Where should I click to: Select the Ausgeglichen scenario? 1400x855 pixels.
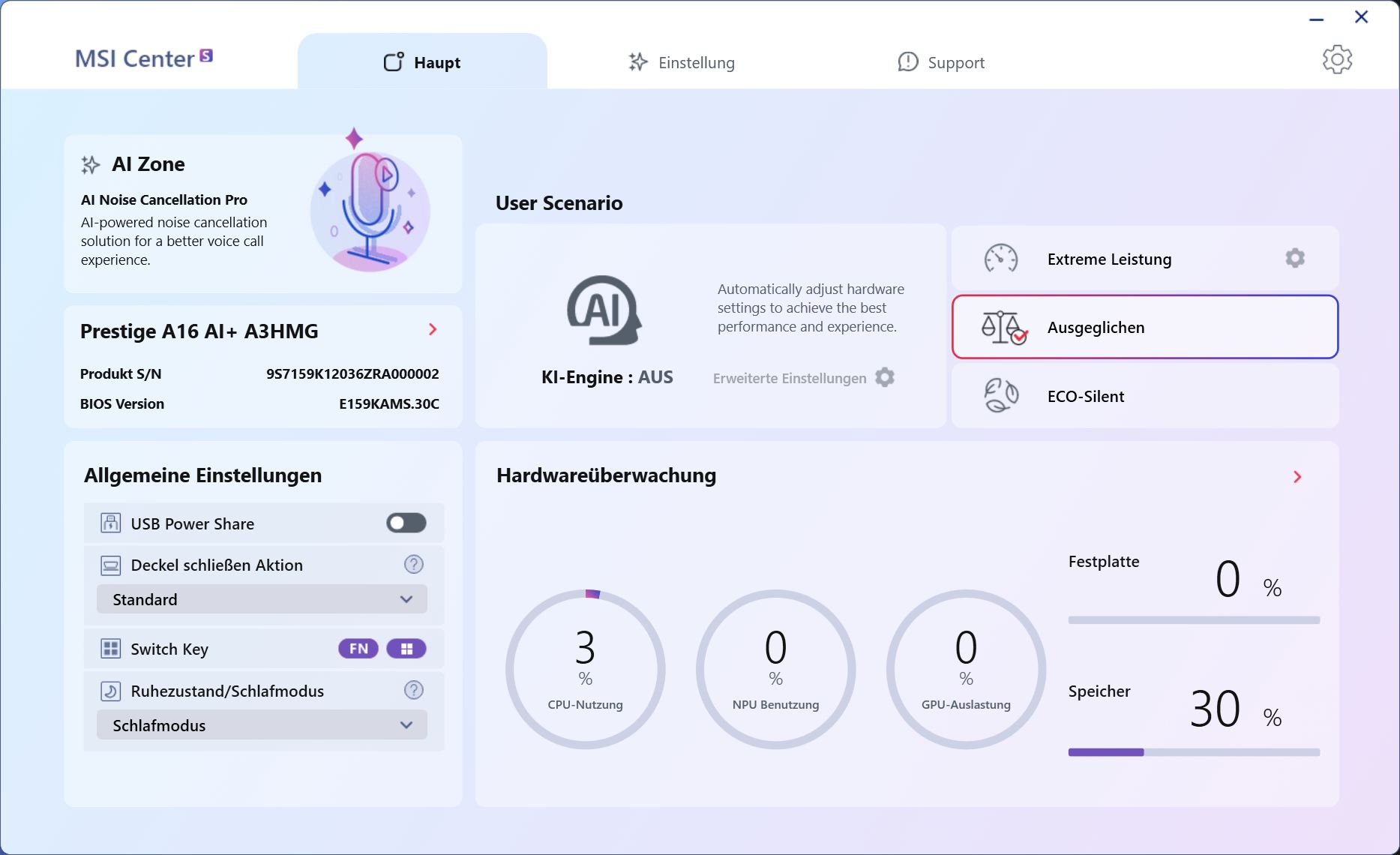click(1145, 327)
